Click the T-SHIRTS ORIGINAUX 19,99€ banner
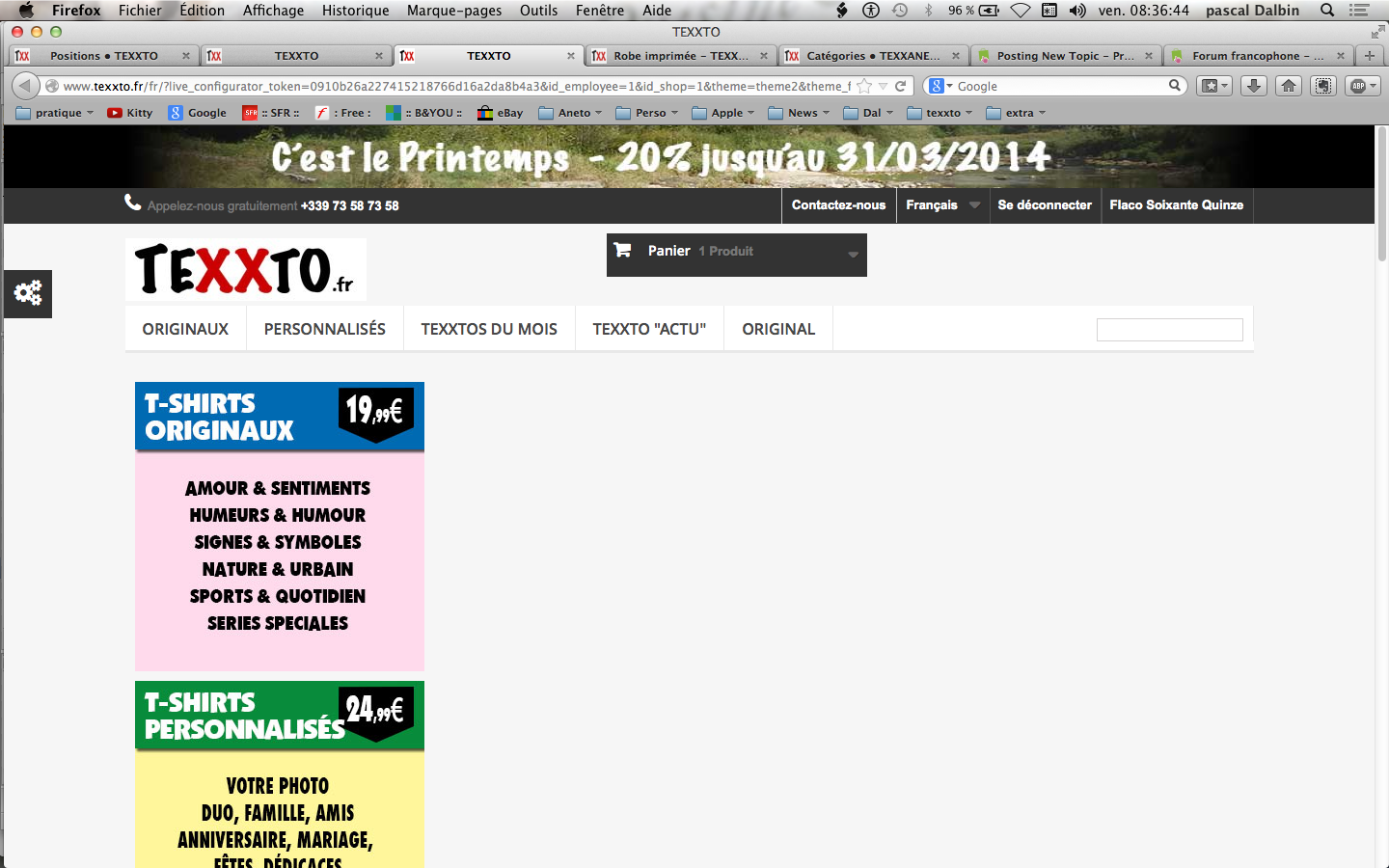This screenshot has width=1389, height=868. coord(280,417)
